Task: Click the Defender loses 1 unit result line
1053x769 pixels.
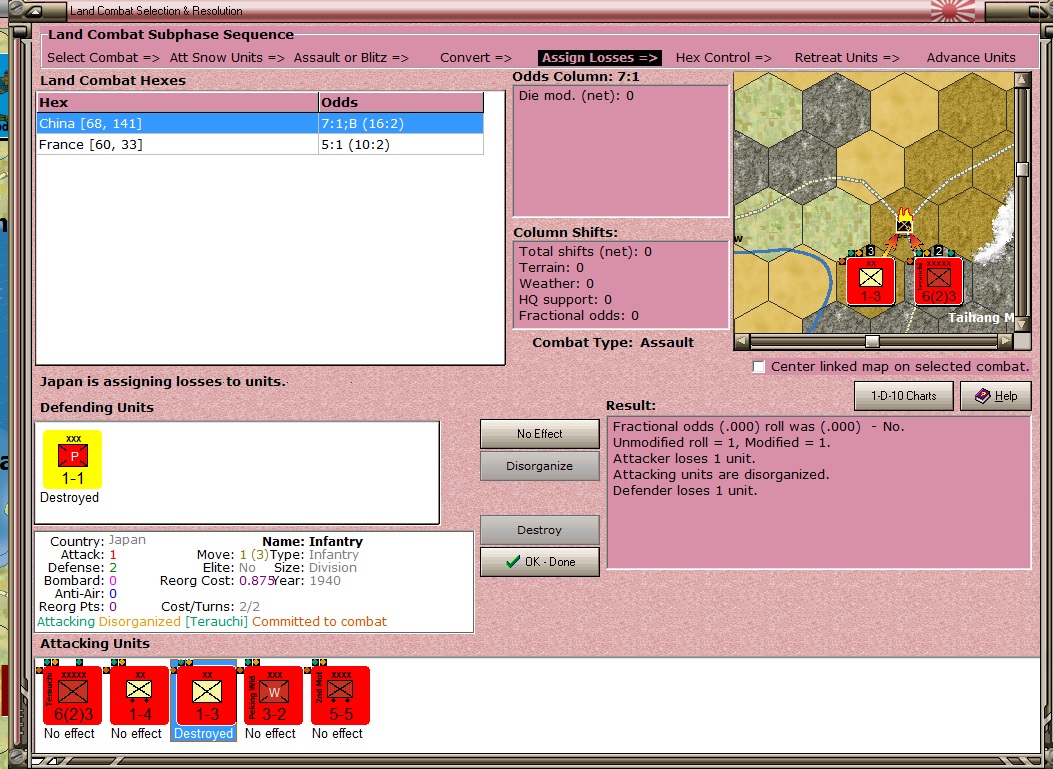Action: pyautogui.click(x=685, y=491)
